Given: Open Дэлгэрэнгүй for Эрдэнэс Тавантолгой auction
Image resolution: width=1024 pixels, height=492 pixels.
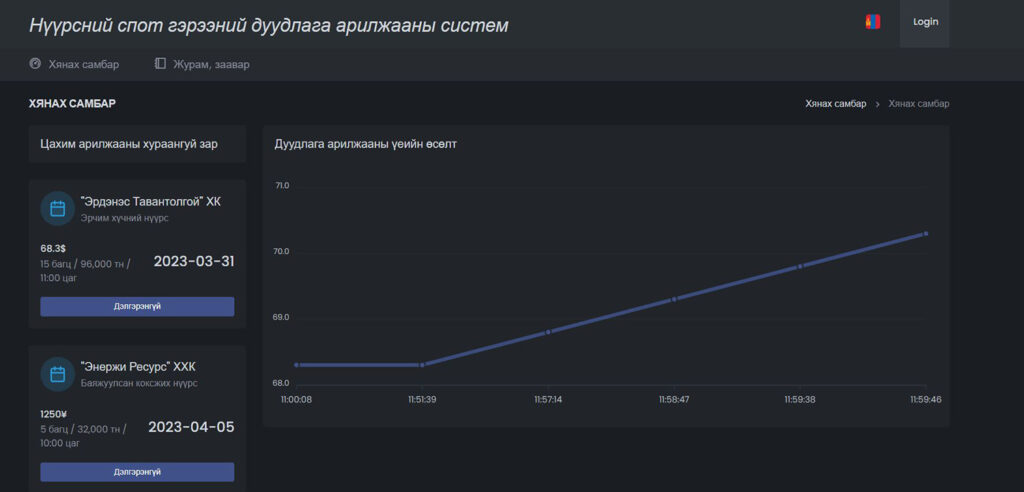Looking at the screenshot, I should pos(137,306).
